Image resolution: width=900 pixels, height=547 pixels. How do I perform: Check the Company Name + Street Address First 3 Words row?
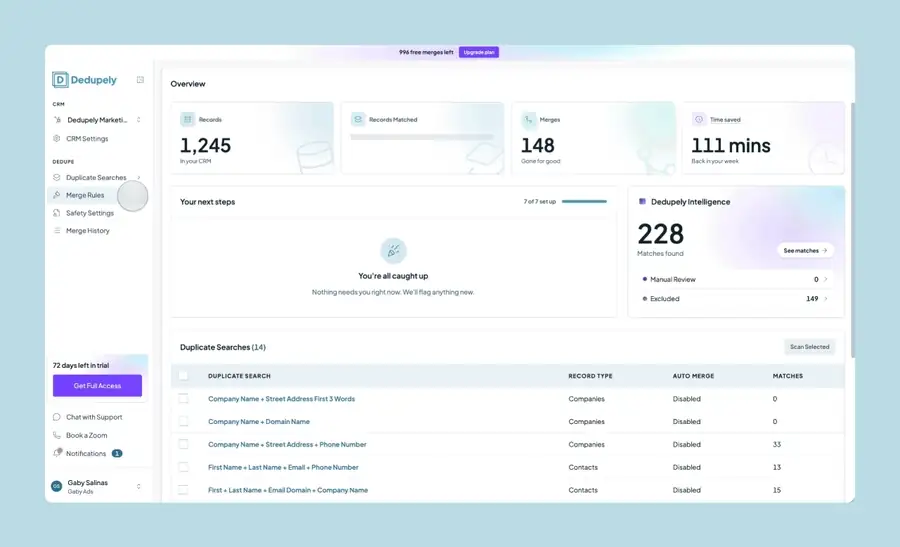pyautogui.click(x=183, y=398)
